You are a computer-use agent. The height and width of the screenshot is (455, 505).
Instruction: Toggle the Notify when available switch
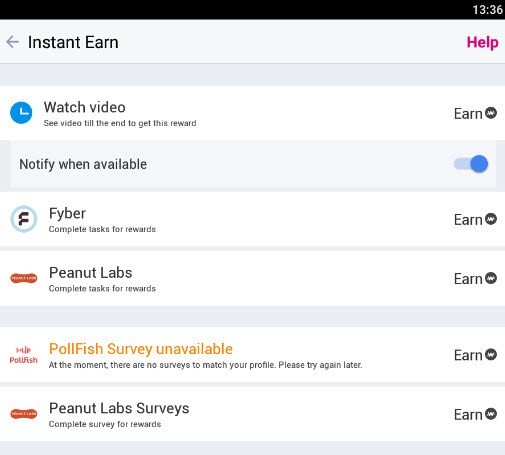pyautogui.click(x=471, y=164)
